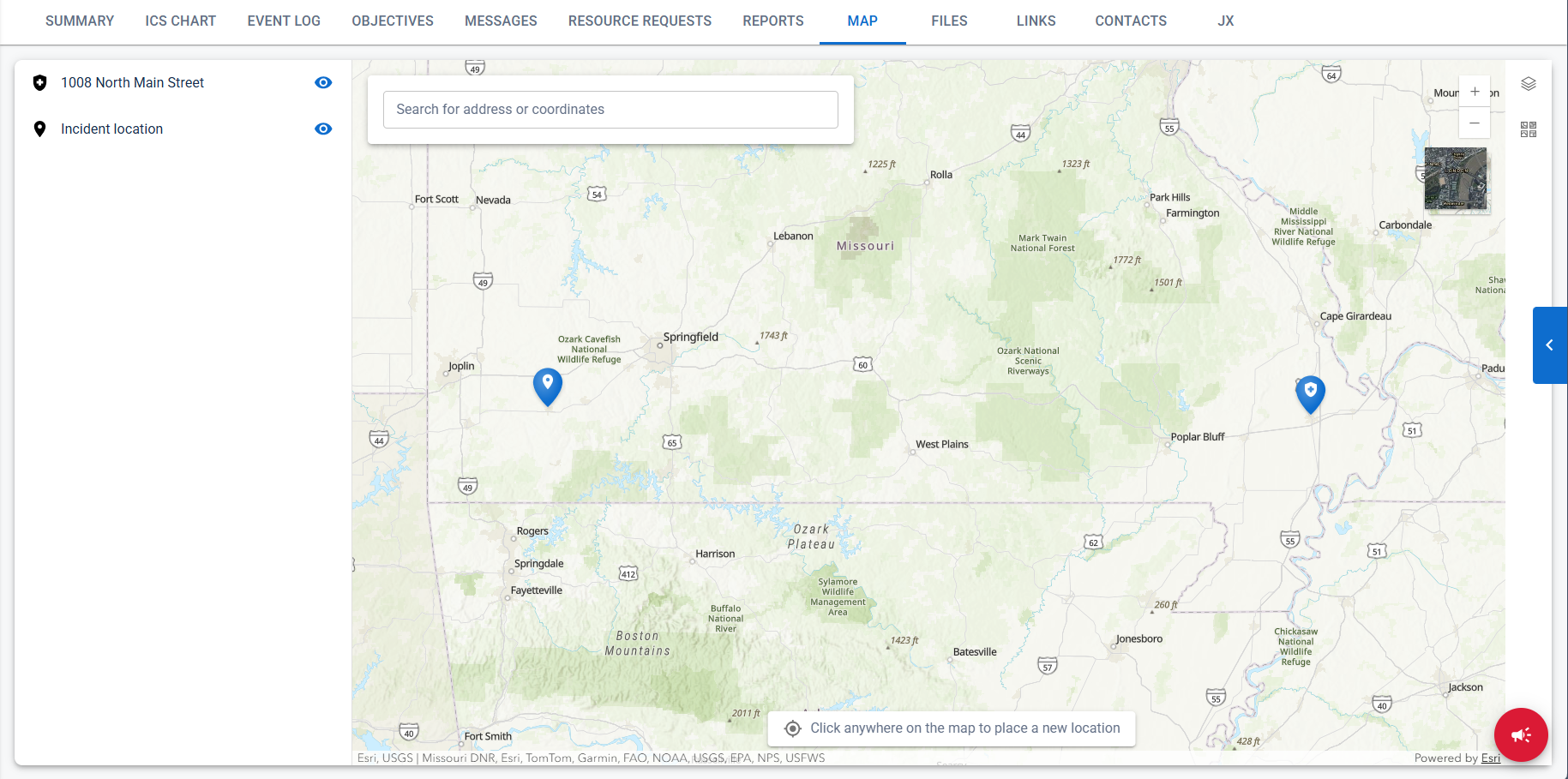The image size is (1568, 779).
Task: Click the Springfield city label on the map
Action: pyautogui.click(x=691, y=338)
